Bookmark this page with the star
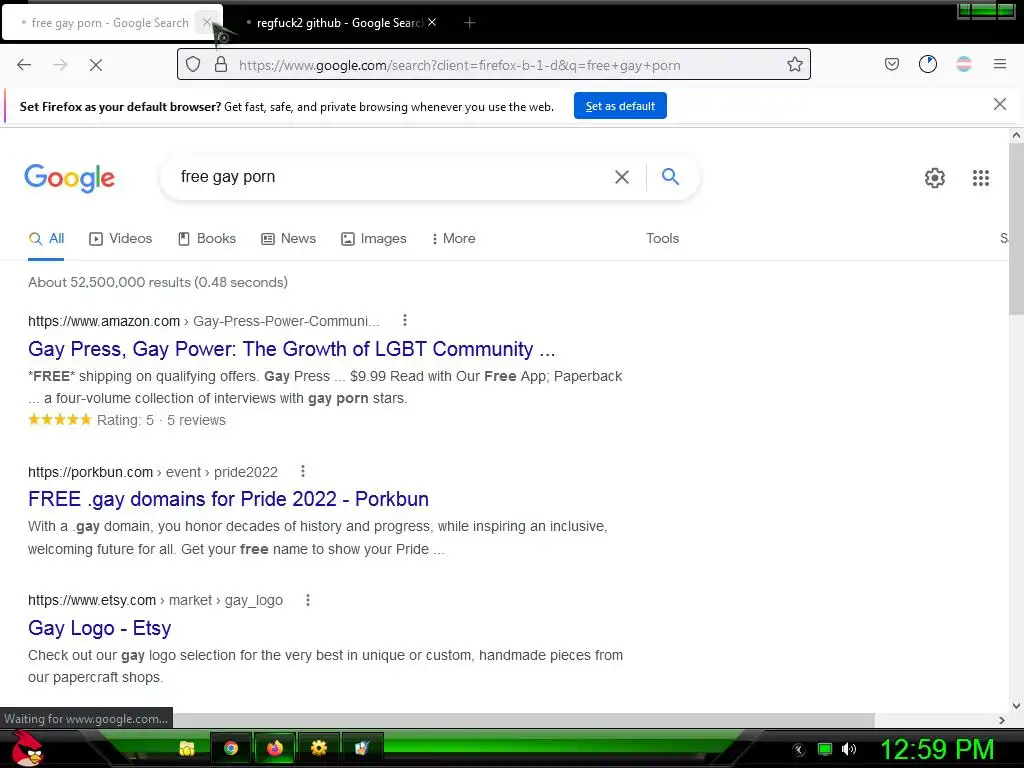Image resolution: width=1024 pixels, height=768 pixels. click(x=794, y=64)
